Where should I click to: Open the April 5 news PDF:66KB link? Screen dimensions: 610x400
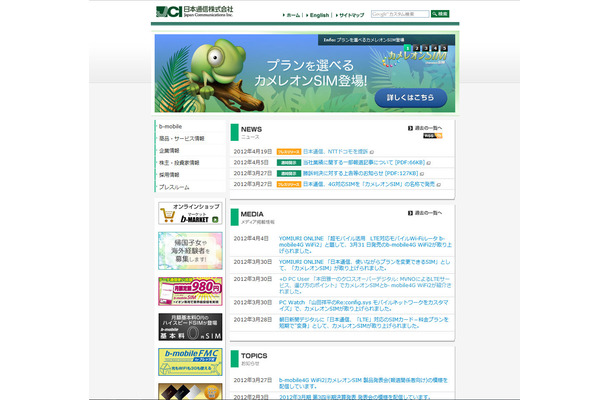(364, 162)
